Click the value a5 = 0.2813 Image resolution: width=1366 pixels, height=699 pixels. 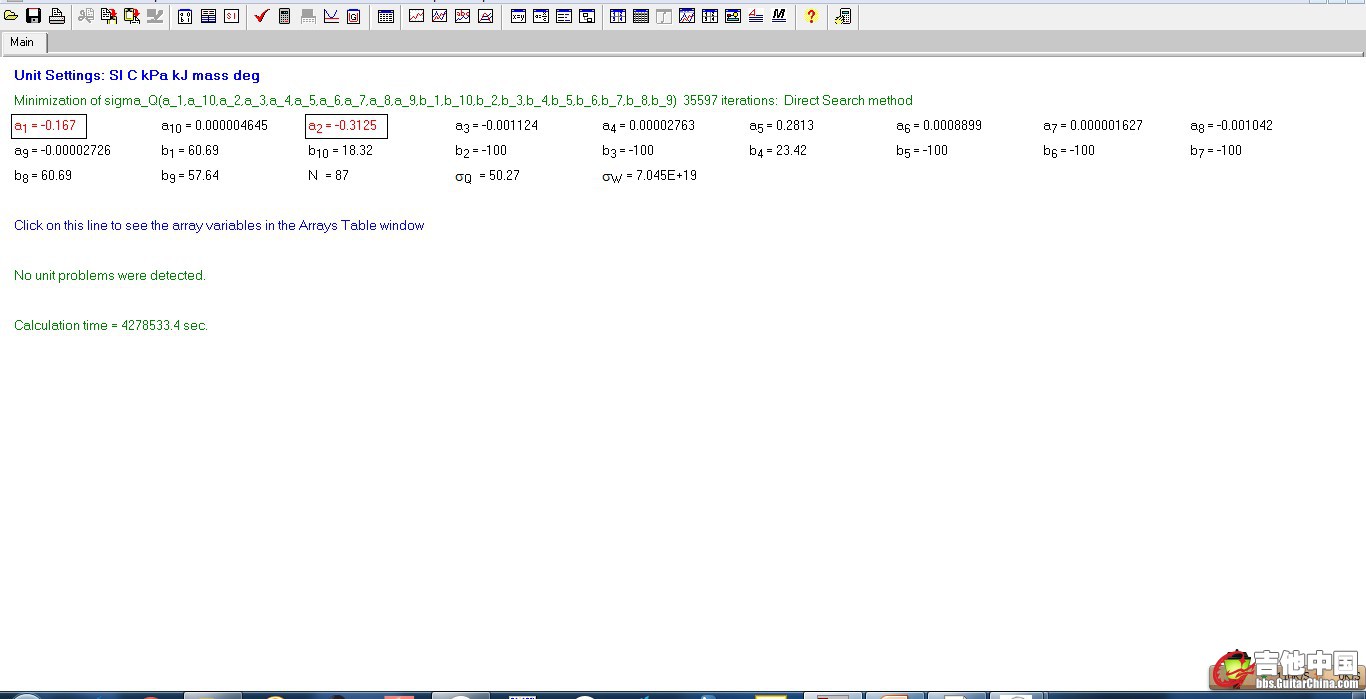tap(781, 126)
